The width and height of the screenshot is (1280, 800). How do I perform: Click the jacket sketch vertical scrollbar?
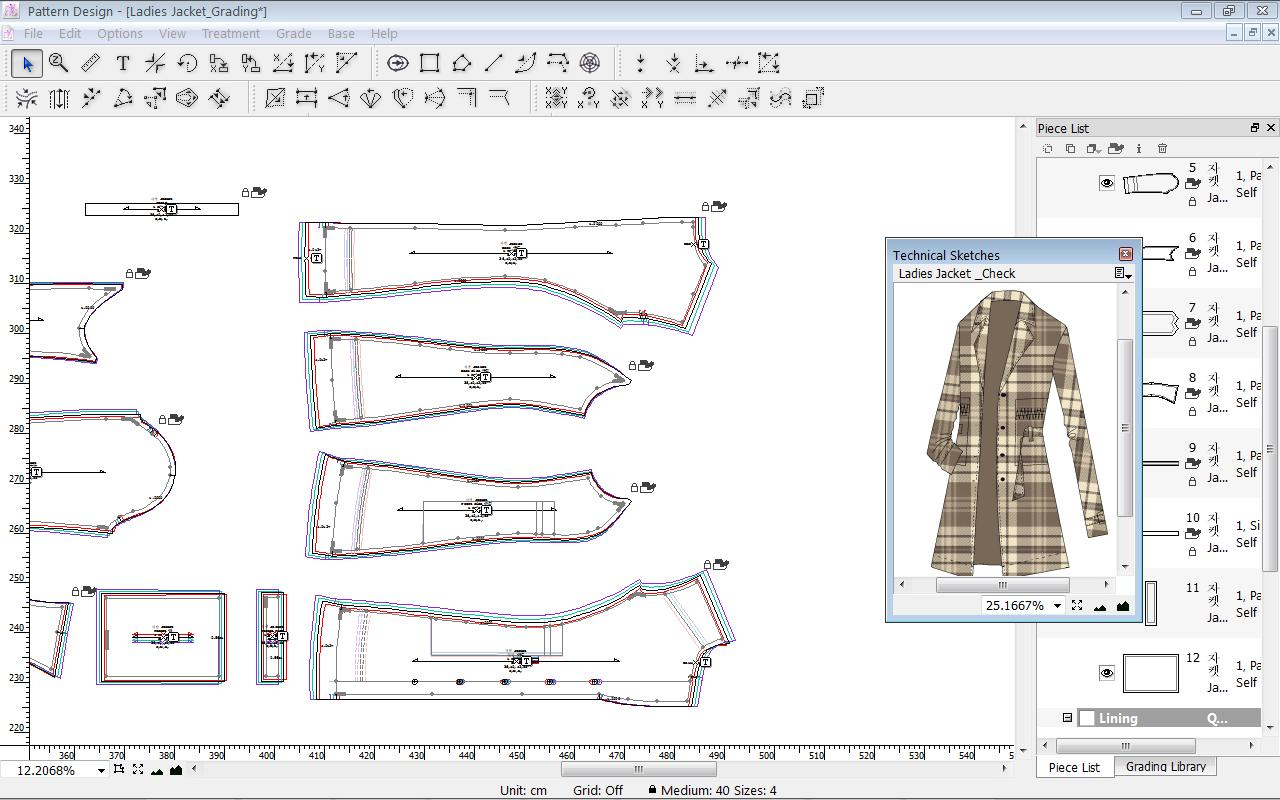click(1125, 428)
